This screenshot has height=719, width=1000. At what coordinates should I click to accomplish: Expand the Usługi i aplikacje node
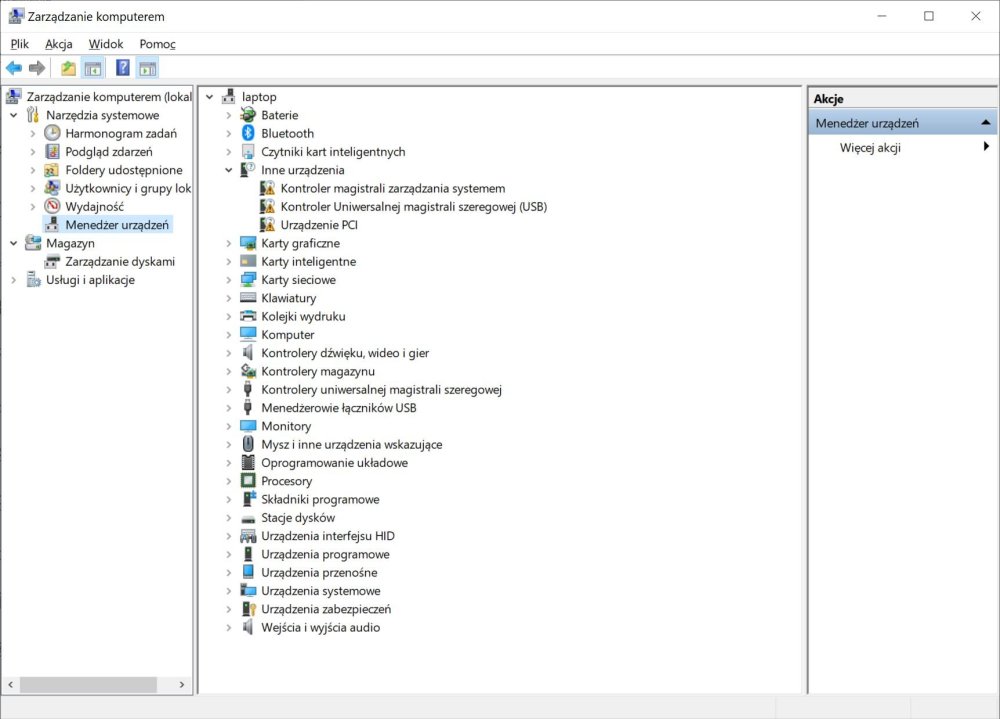point(13,280)
